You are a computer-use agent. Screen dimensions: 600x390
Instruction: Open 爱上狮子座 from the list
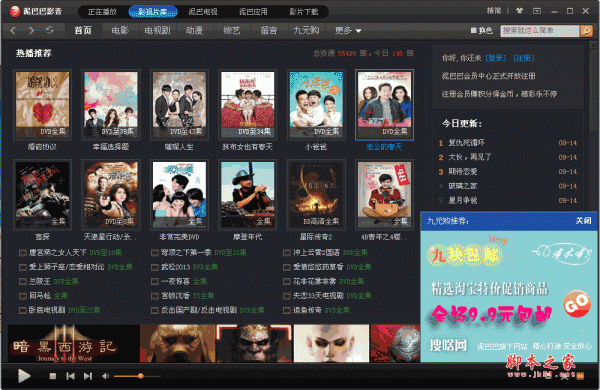point(67,267)
